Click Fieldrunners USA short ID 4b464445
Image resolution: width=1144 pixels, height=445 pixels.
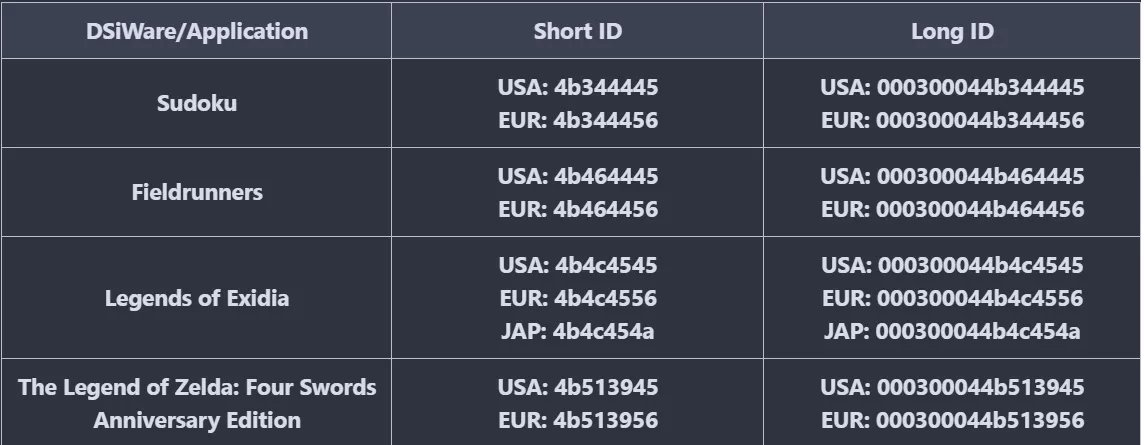[x=577, y=176]
